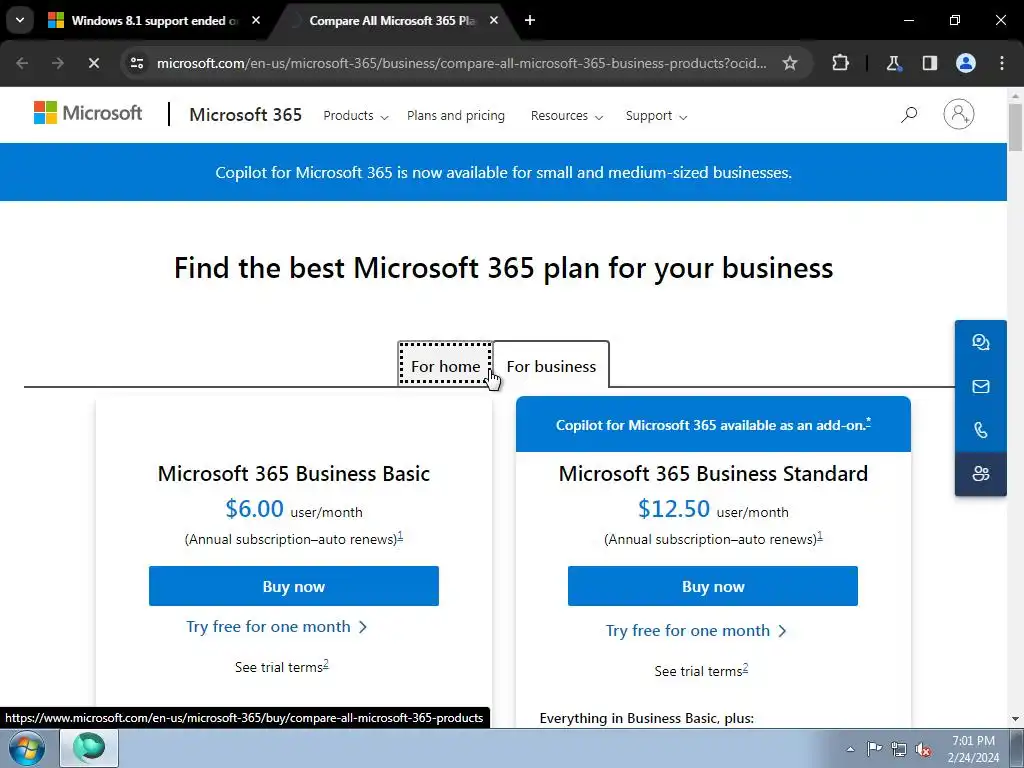
Task: Bookmark this page with the star icon
Action: (x=790, y=63)
